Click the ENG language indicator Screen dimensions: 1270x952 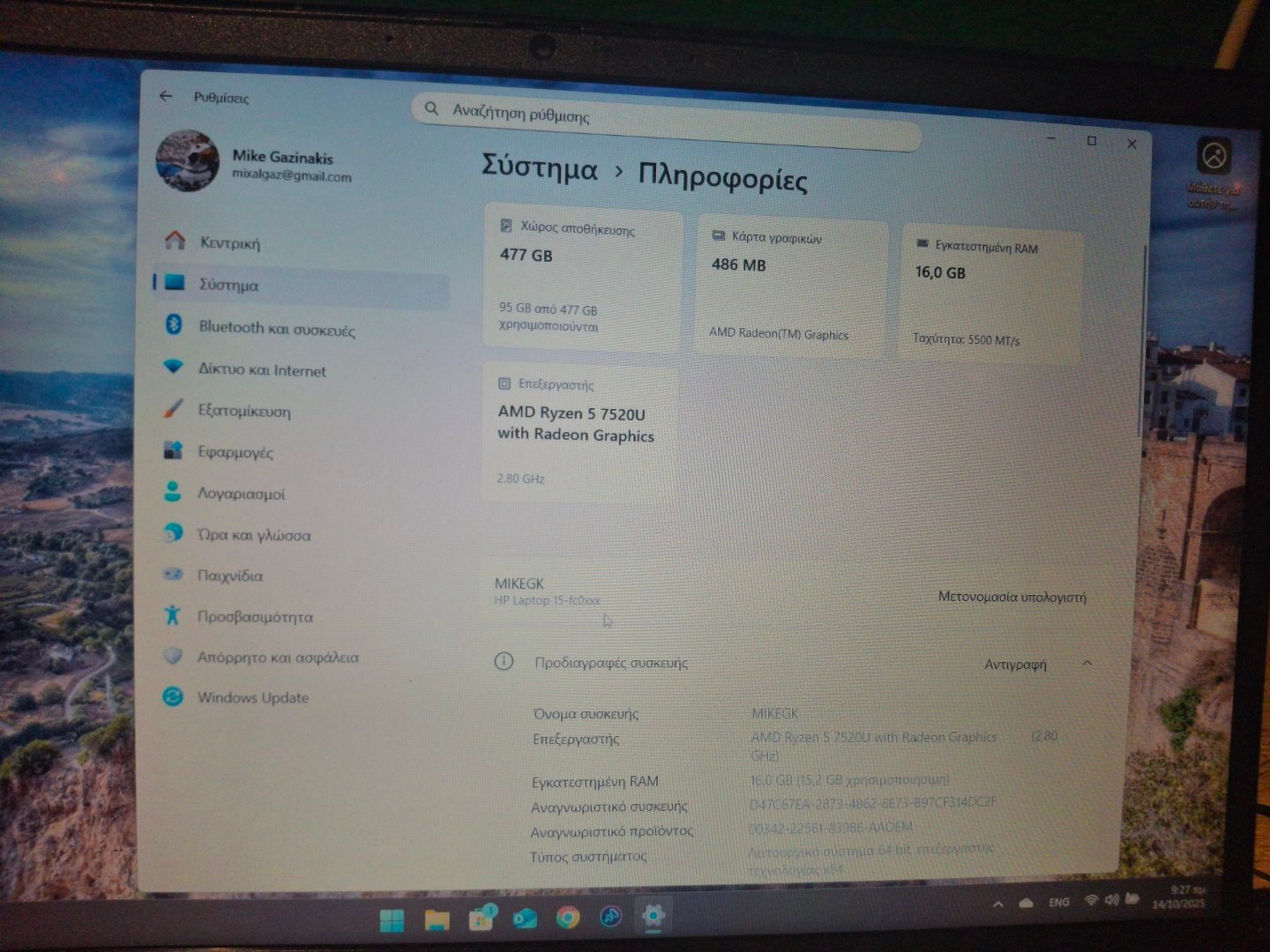[x=1059, y=902]
